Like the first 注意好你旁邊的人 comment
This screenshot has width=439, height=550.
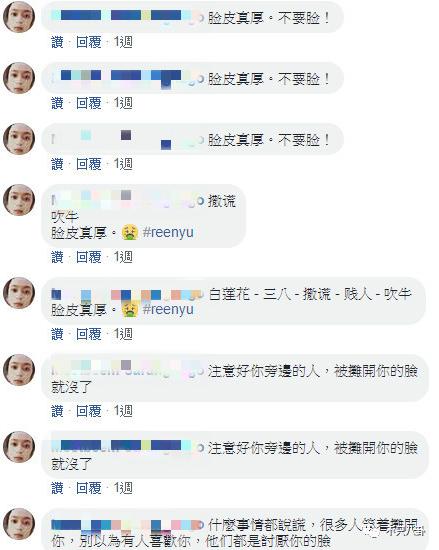(x=57, y=411)
